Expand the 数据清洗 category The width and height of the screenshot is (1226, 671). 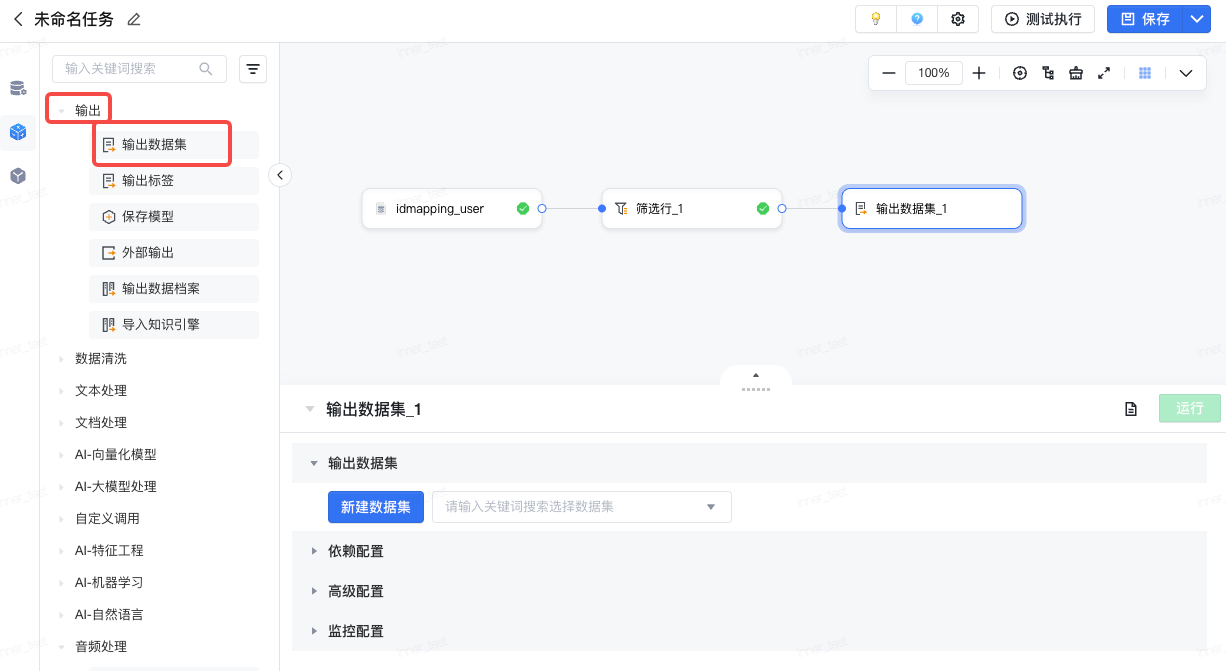point(101,359)
